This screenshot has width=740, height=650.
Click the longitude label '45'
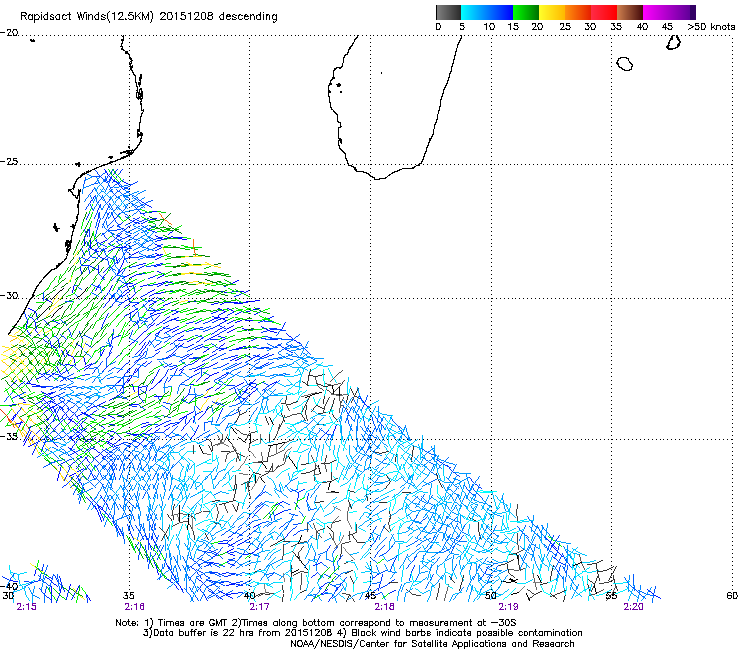pos(370,596)
